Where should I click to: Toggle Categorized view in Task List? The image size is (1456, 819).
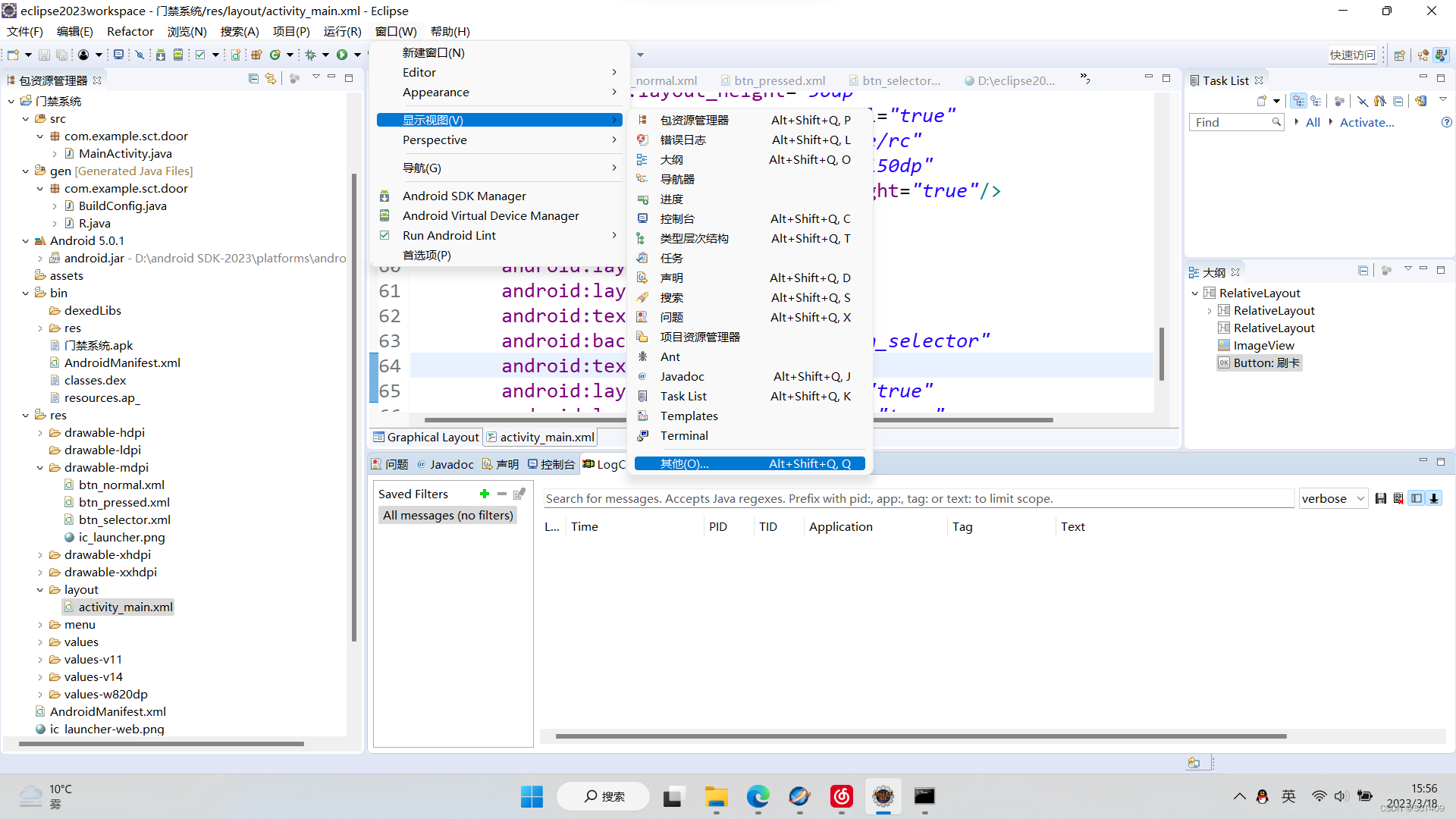[1299, 101]
